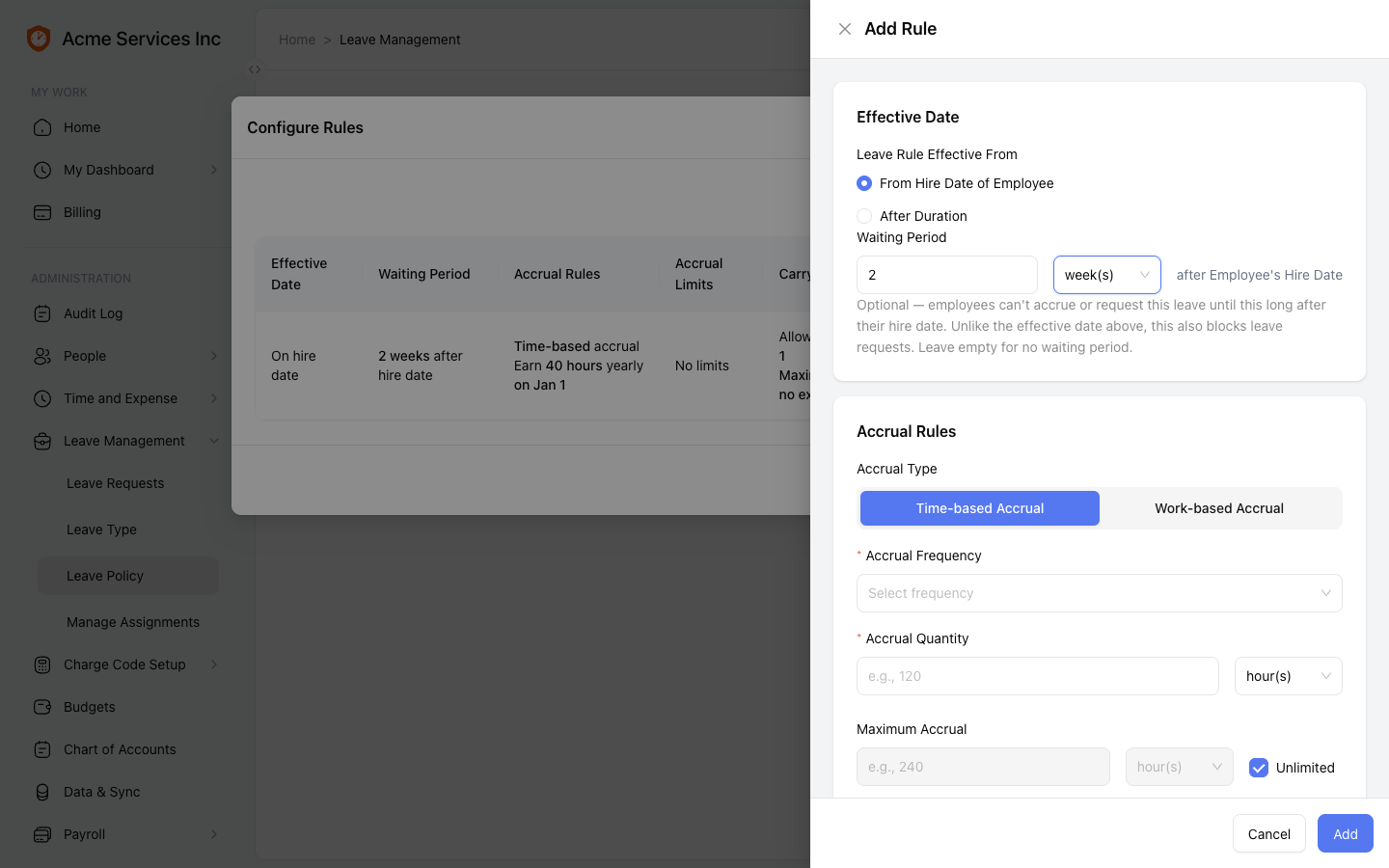Expand the My Dashboard submenu chevron
This screenshot has width=1389, height=868.
(x=214, y=170)
